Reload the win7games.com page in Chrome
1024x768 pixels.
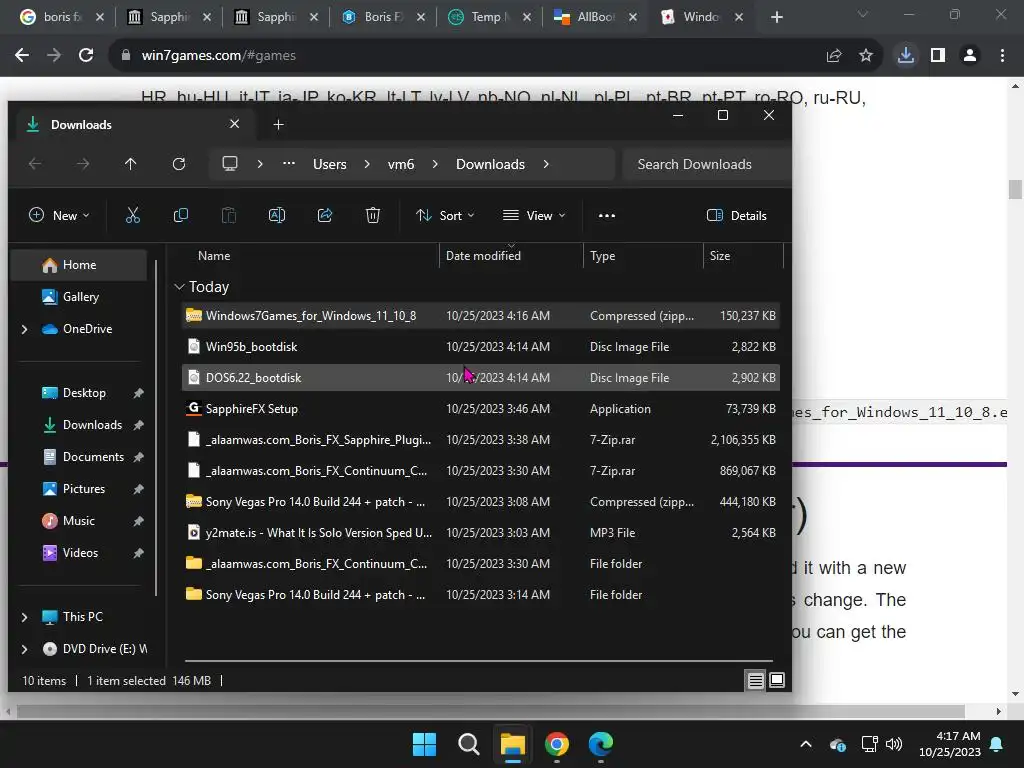86,56
